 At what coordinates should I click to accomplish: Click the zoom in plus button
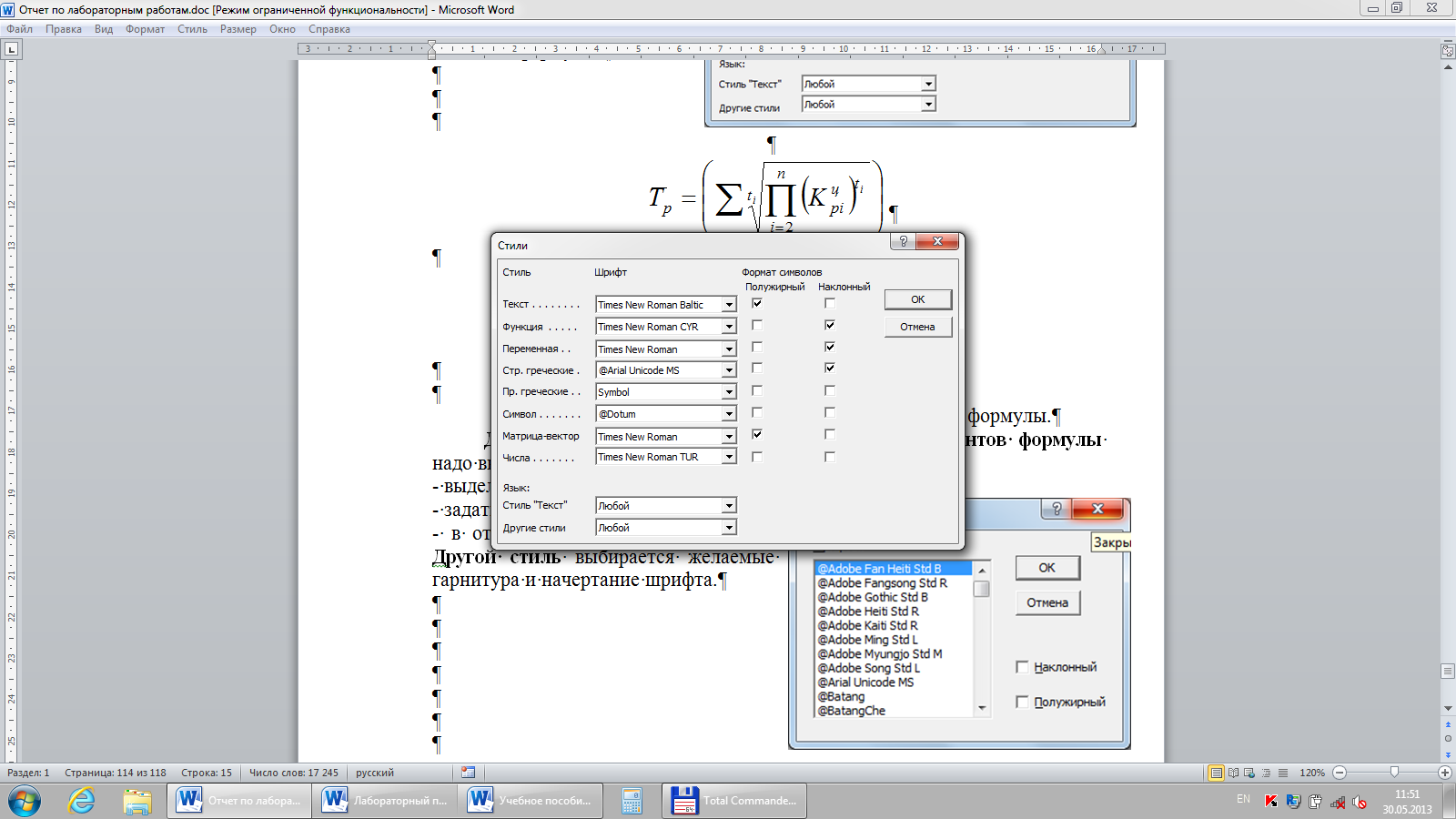[x=1444, y=773]
